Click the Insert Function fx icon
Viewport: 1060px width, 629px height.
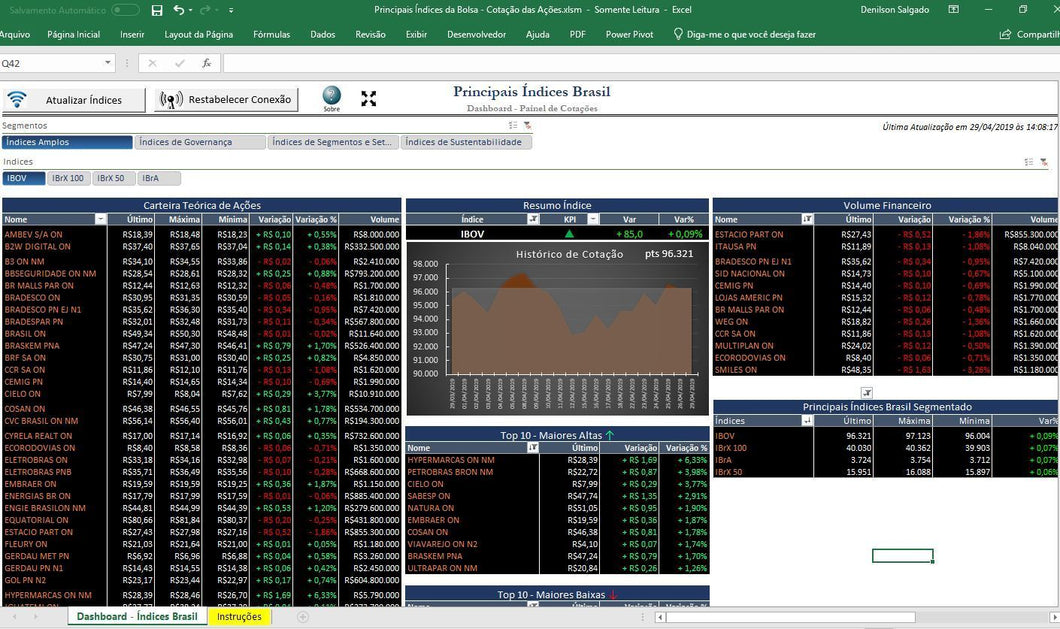207,63
